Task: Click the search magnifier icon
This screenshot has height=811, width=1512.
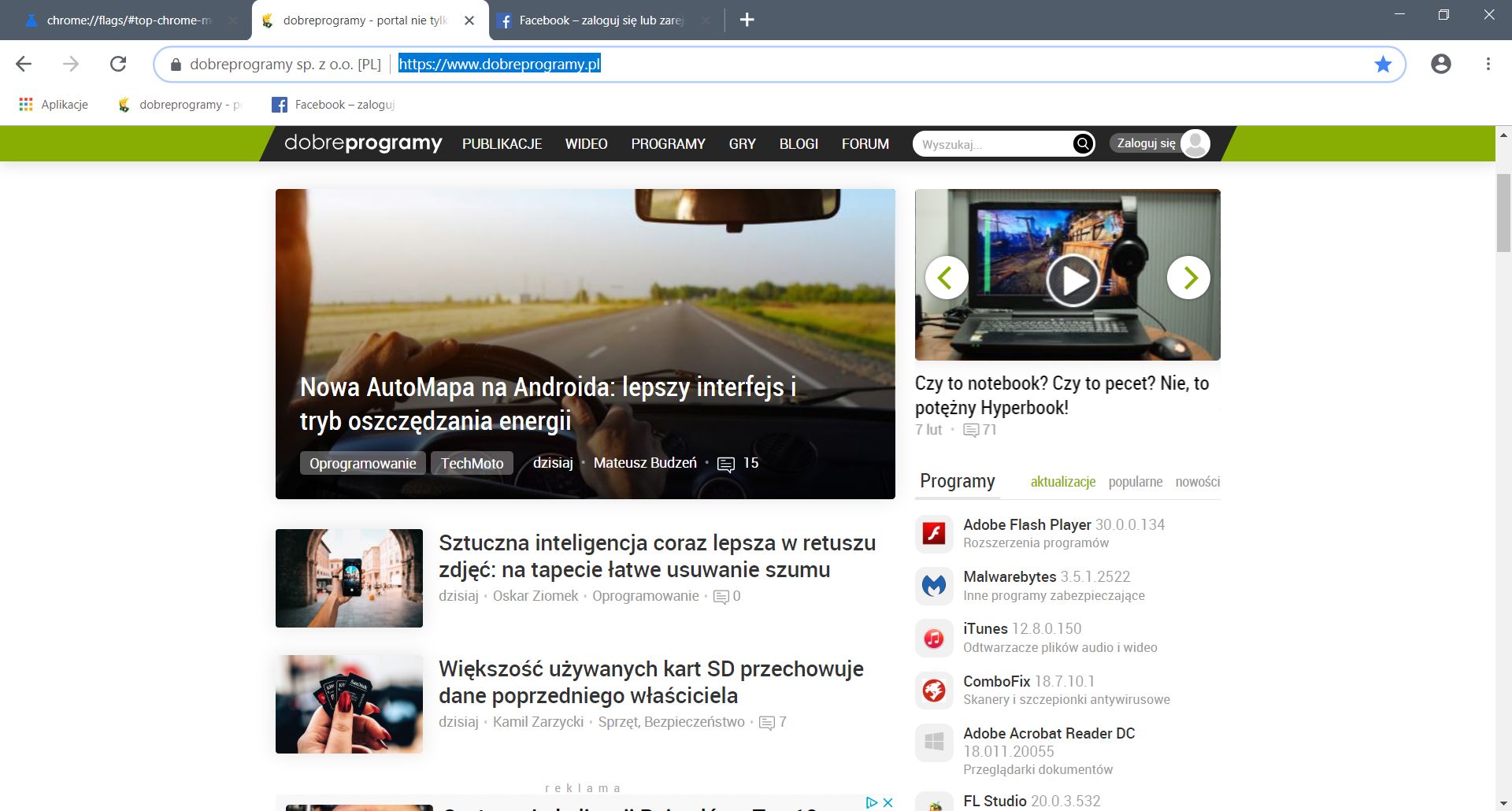Action: (1083, 143)
